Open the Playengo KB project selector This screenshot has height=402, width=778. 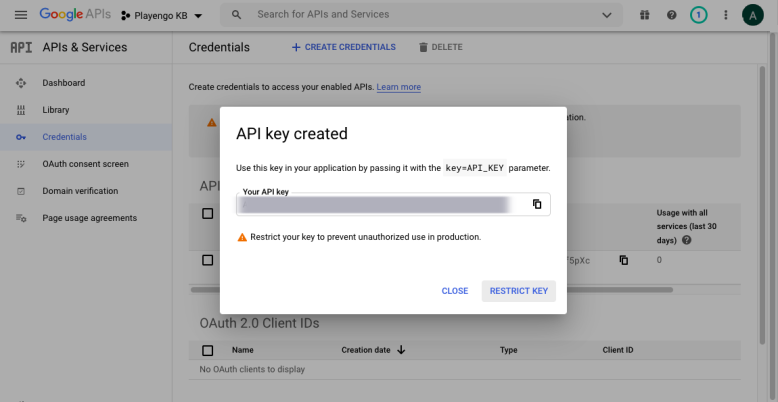(162, 16)
